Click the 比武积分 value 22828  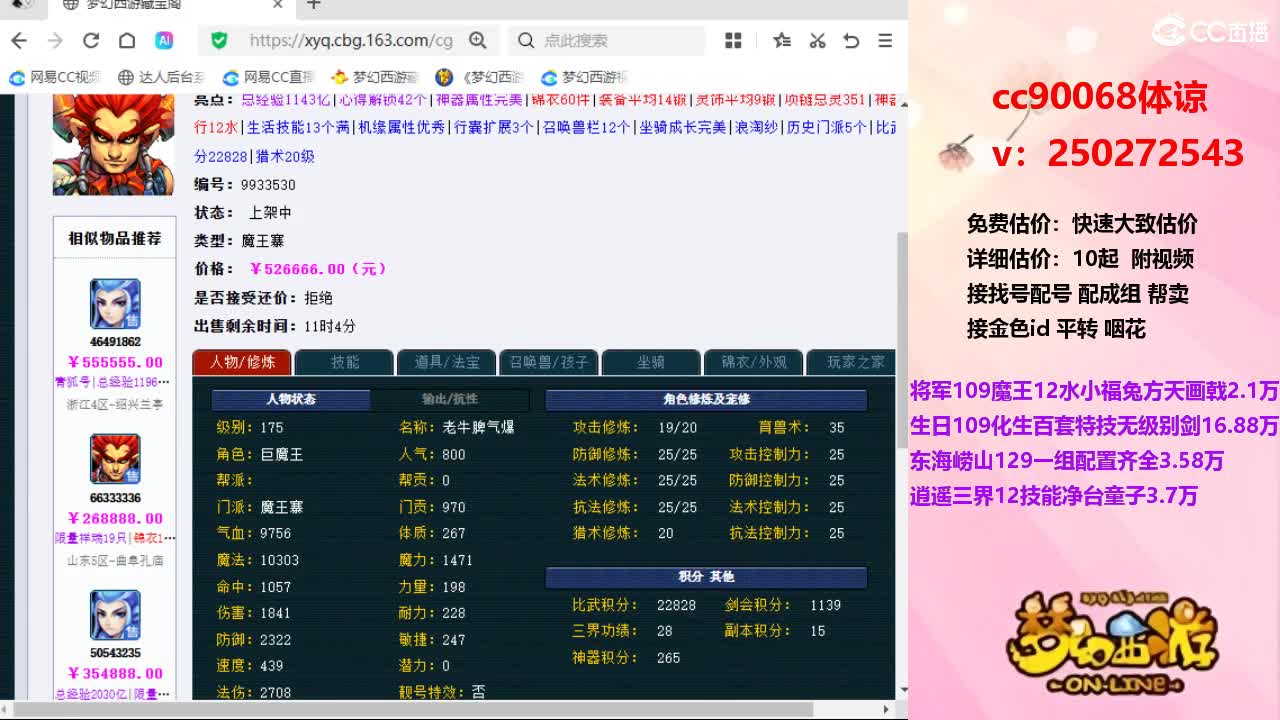point(676,605)
